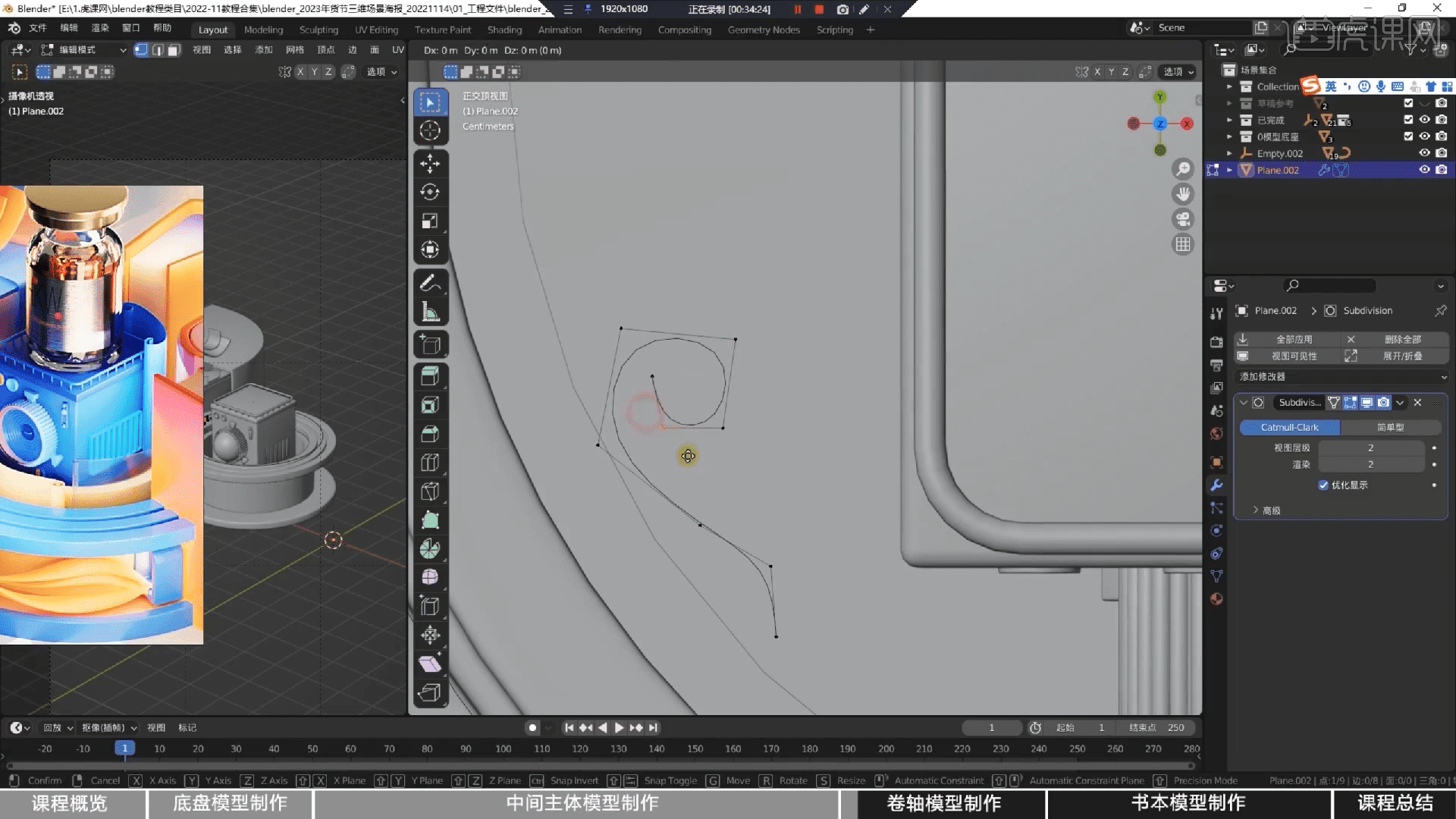This screenshot has height=819, width=1456.
Task: Select the Knife tool
Action: click(430, 491)
